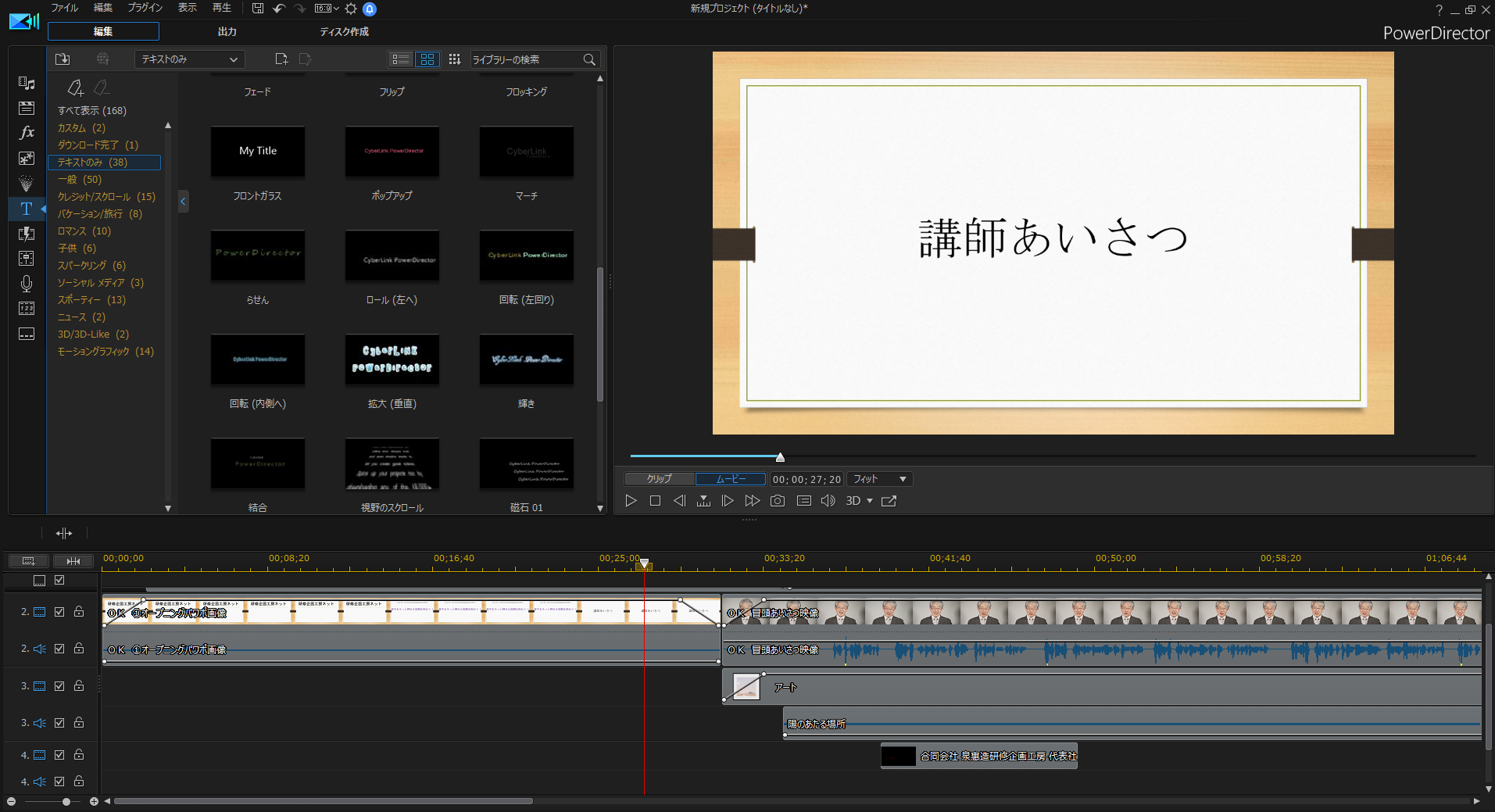This screenshot has height=812, width=1495.
Task: Select ムービー preview mode button
Action: coord(731,479)
